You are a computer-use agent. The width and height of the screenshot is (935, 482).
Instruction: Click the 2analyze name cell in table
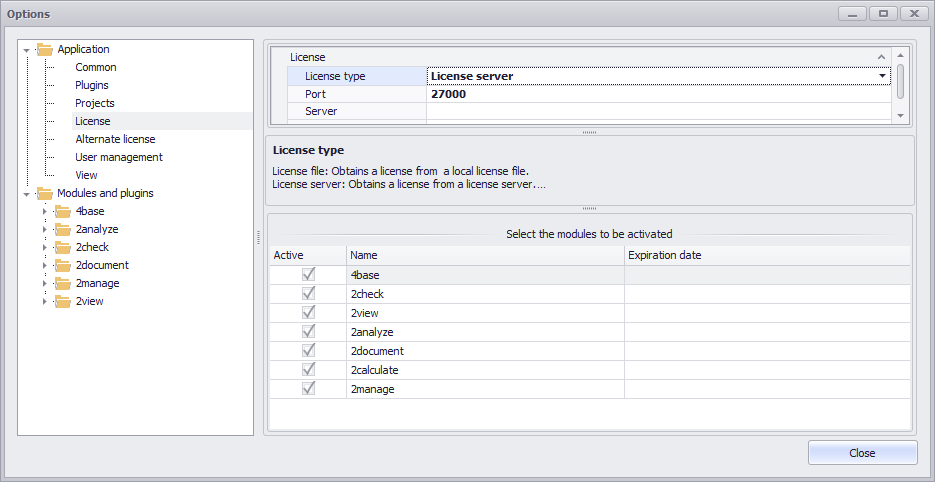[x=485, y=332]
